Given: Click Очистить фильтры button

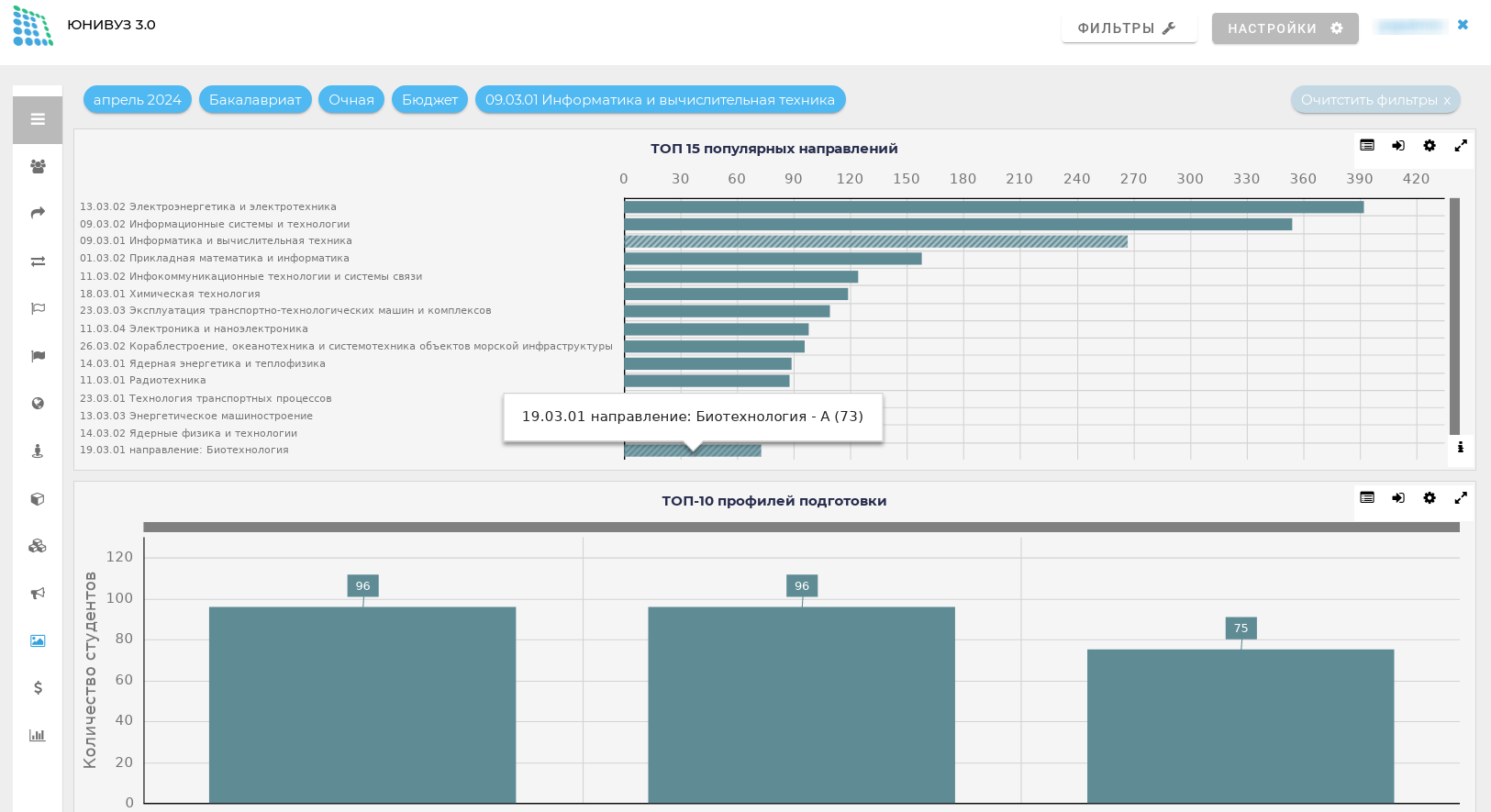Looking at the screenshot, I should [x=1375, y=100].
